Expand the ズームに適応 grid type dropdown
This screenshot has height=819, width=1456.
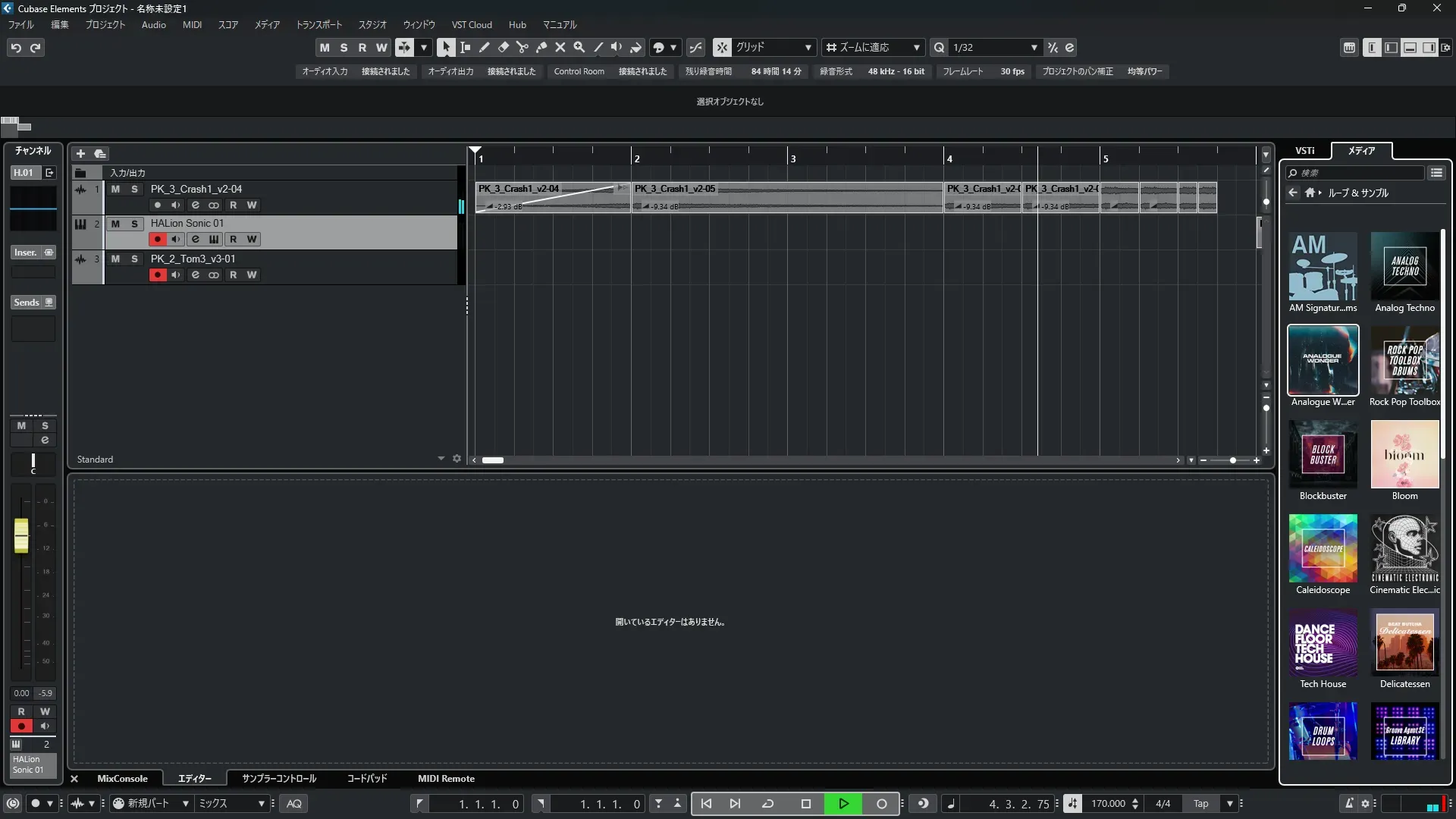pyautogui.click(x=916, y=47)
